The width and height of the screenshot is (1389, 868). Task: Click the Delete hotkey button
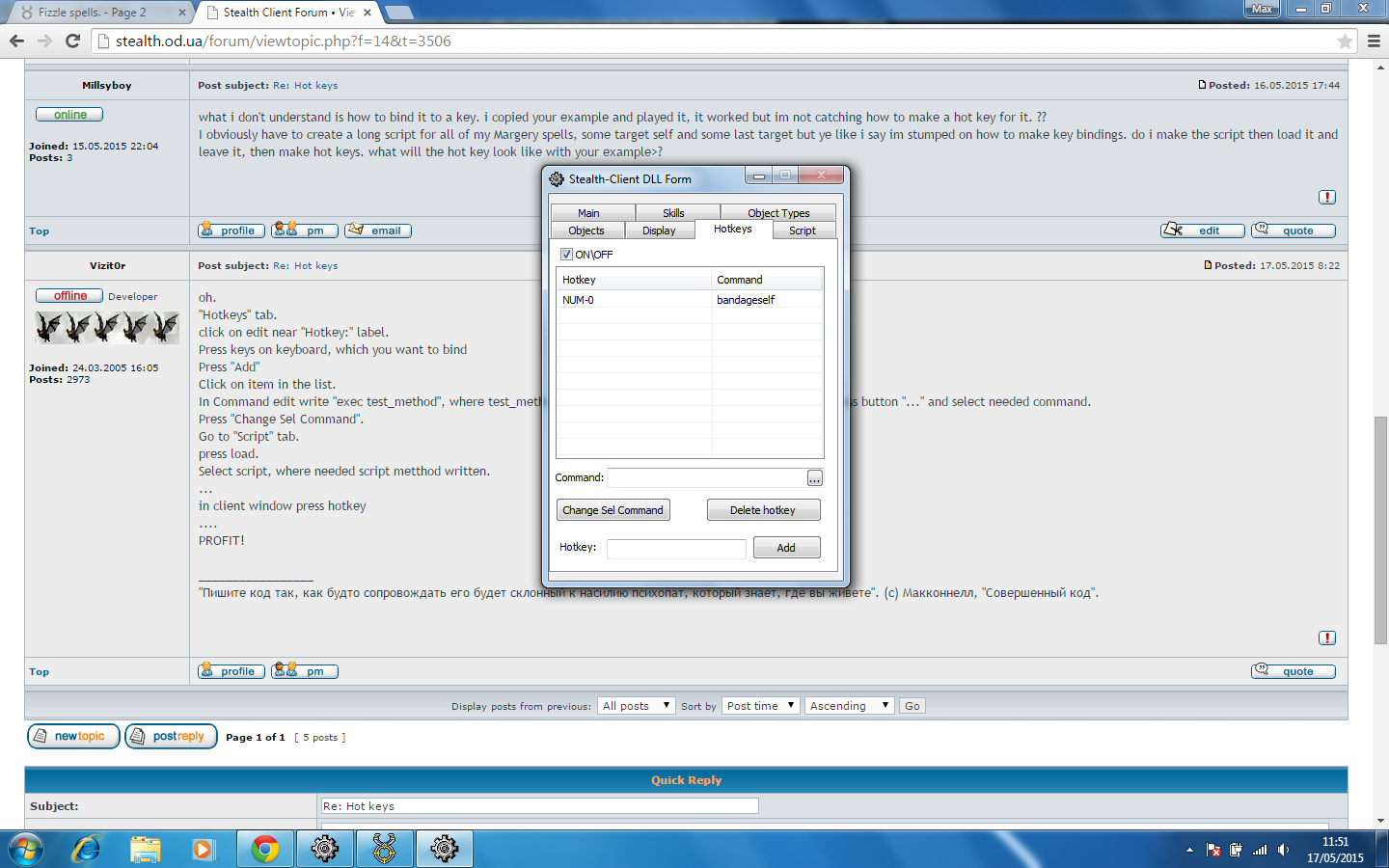pyautogui.click(x=763, y=510)
